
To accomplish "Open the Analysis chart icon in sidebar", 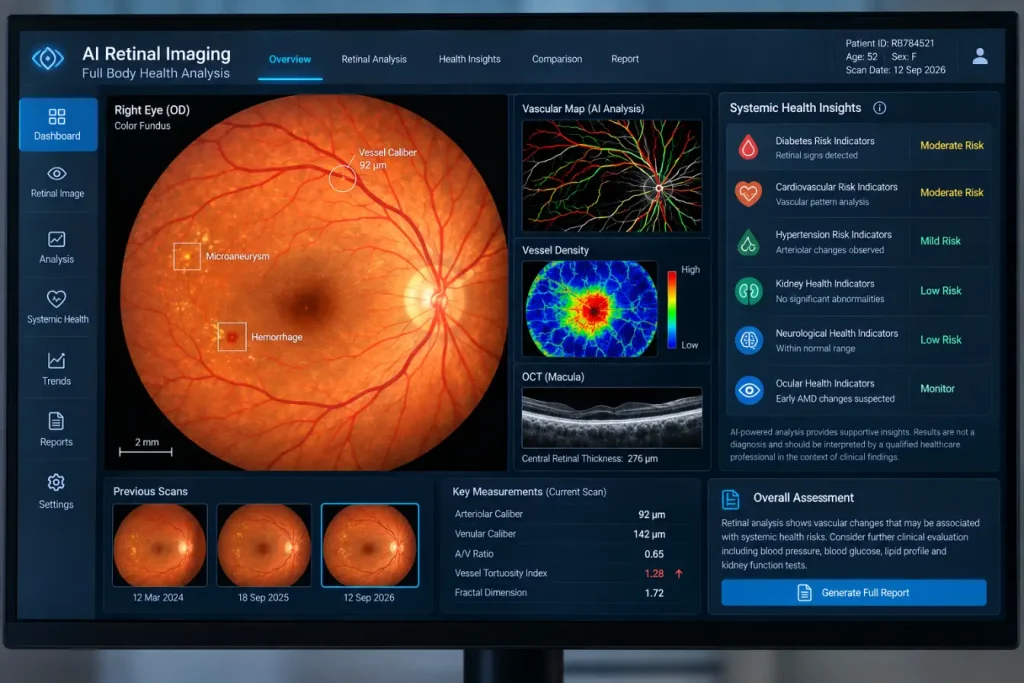I will pyautogui.click(x=57, y=239).
